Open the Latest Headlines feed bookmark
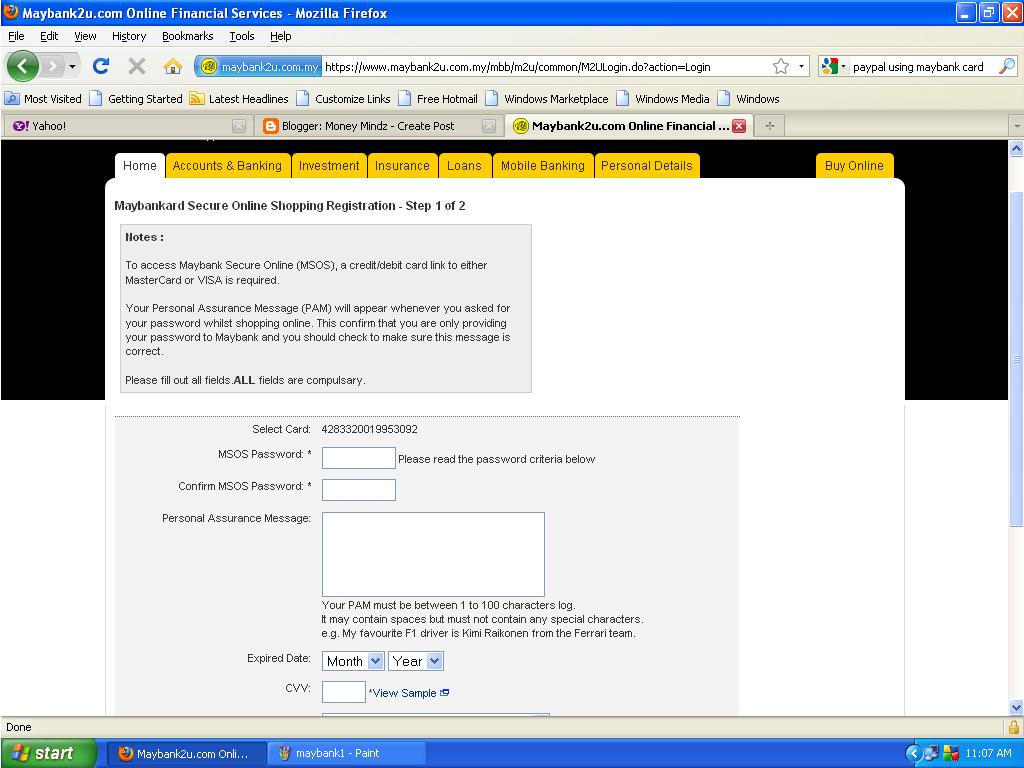Viewport: 1024px width, 768px height. [x=238, y=99]
